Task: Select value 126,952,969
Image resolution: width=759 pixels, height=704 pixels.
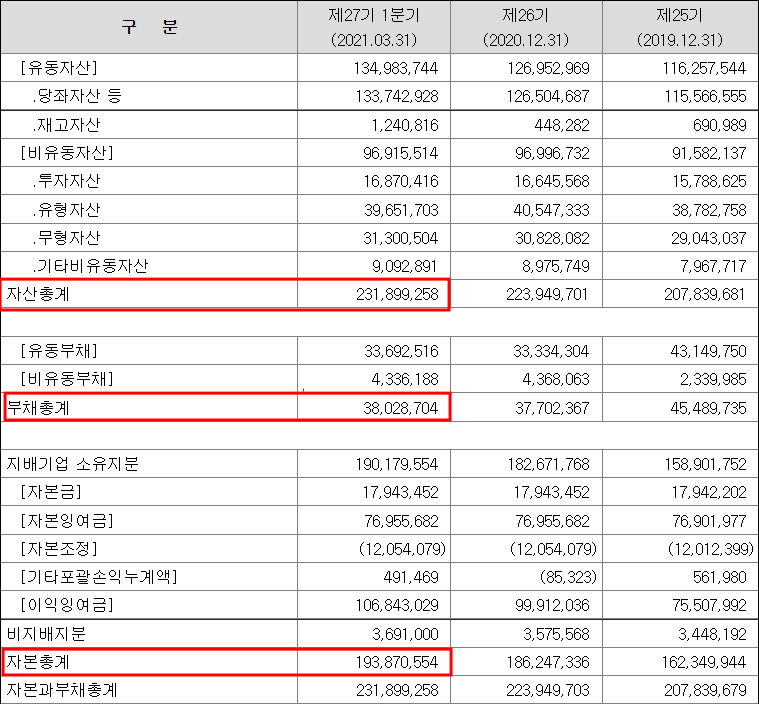Action: coord(548,68)
